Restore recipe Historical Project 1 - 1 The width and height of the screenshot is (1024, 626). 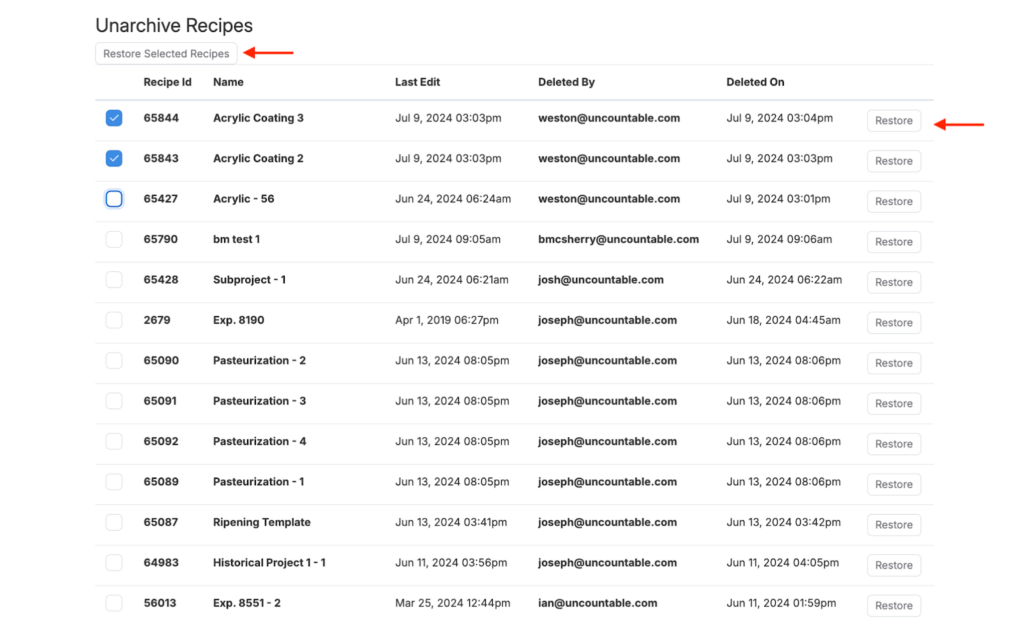point(893,565)
